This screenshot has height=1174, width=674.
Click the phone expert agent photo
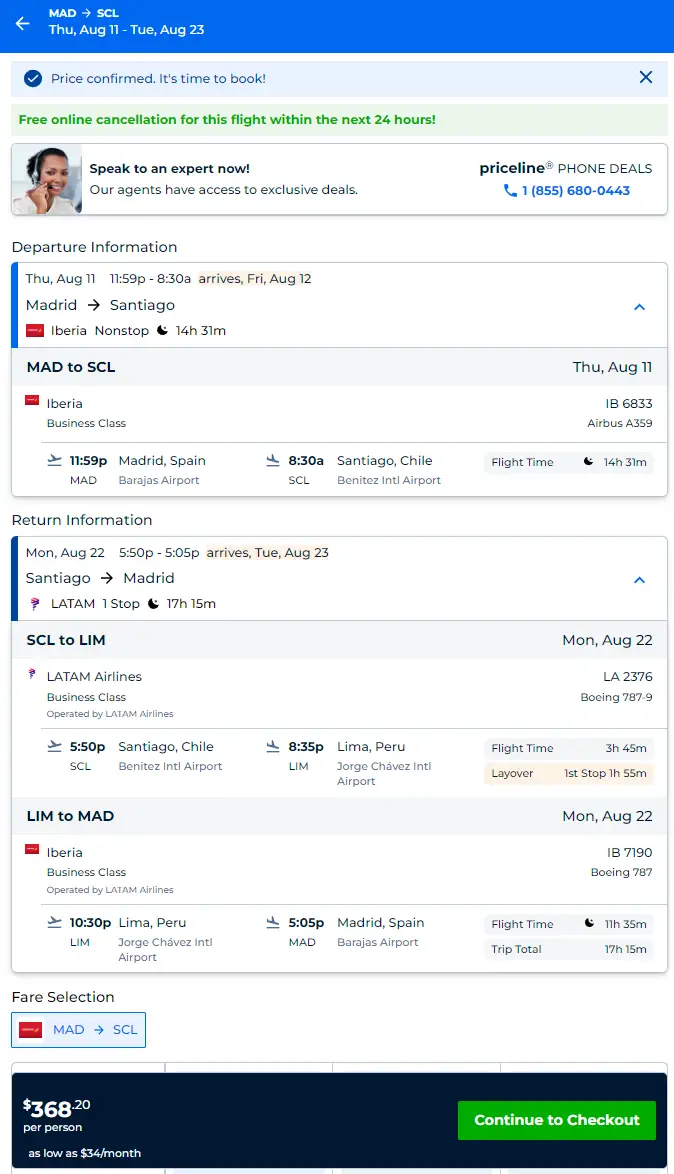(47, 179)
